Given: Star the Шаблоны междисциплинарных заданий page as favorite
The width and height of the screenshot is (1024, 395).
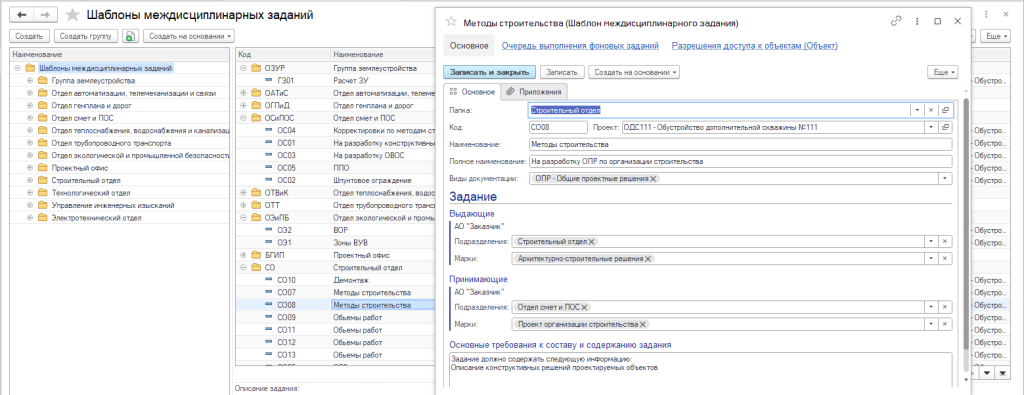Looking at the screenshot, I should coord(73,14).
